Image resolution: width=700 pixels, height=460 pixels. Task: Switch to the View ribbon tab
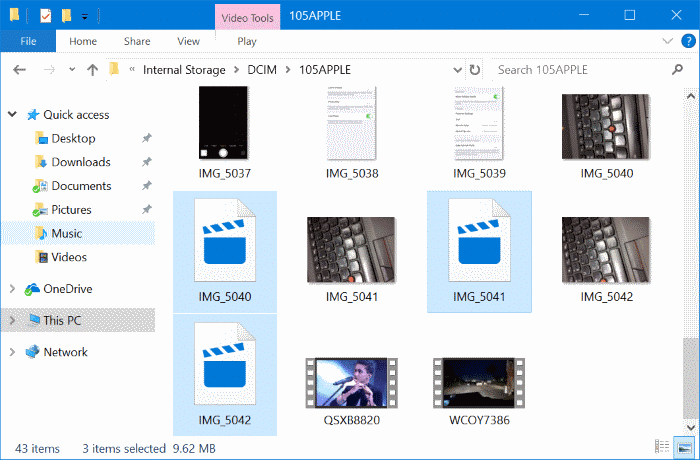(x=188, y=42)
